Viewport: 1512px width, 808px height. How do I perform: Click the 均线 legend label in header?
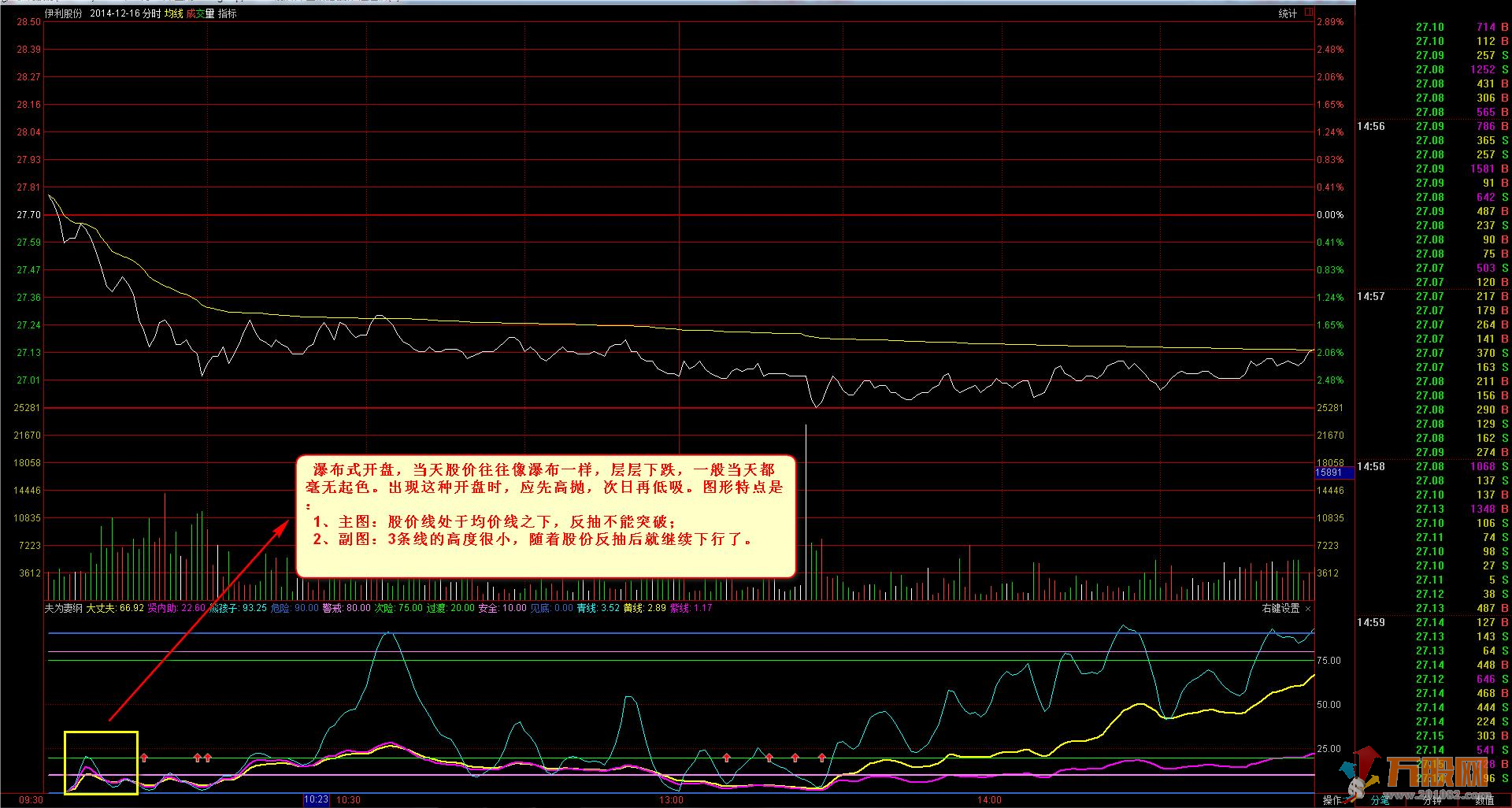[x=173, y=13]
